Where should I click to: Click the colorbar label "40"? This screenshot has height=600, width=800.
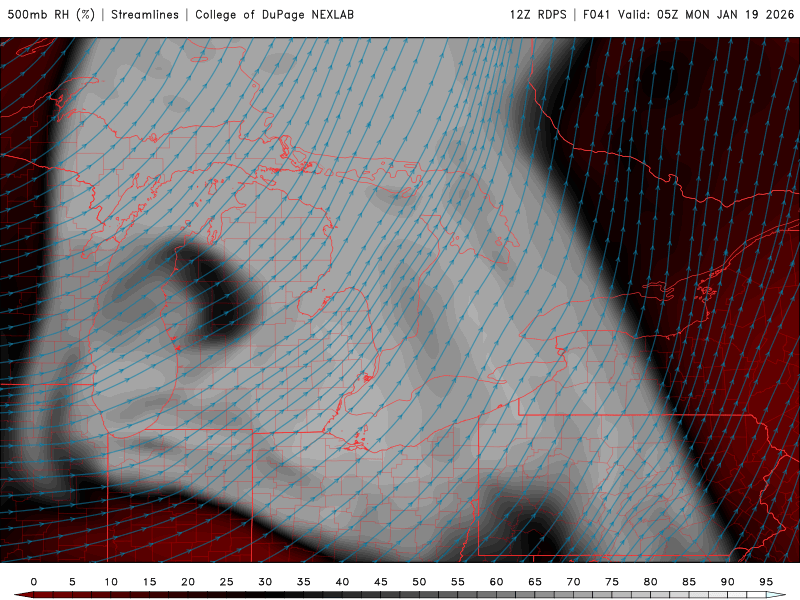[x=342, y=582]
